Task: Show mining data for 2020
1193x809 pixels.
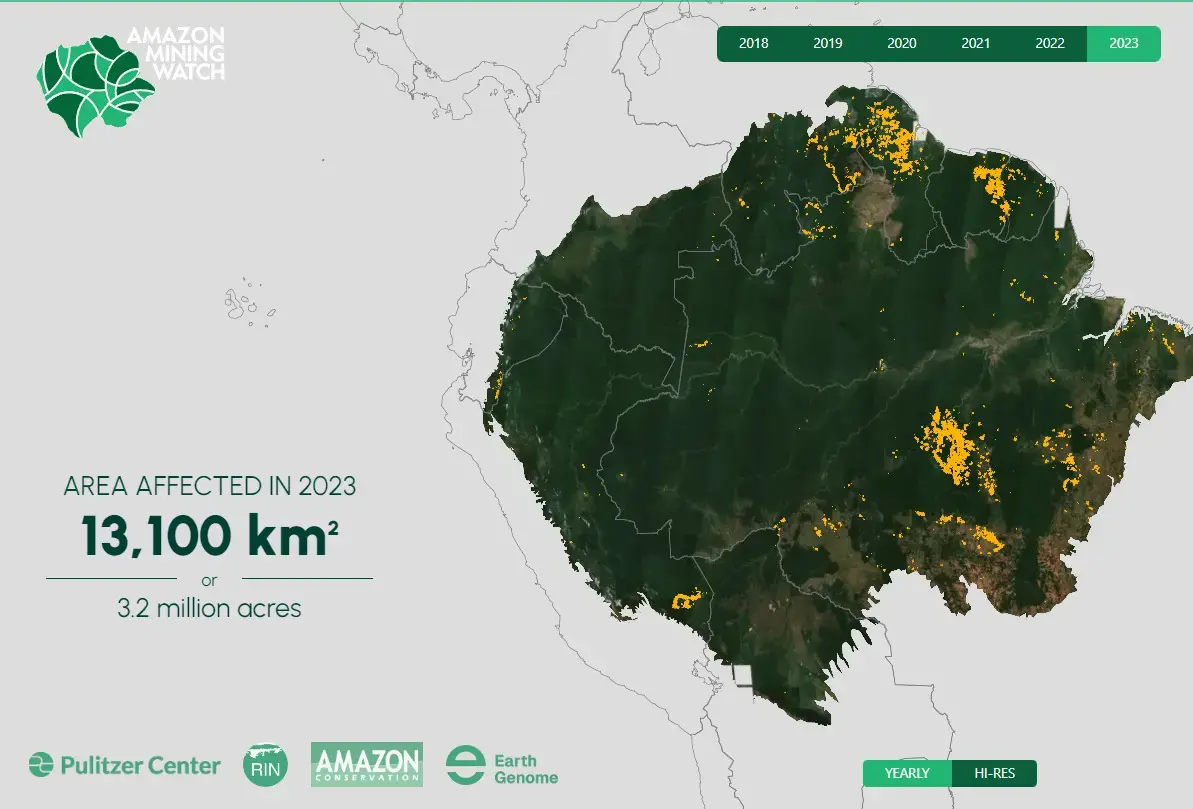Action: click(x=901, y=44)
